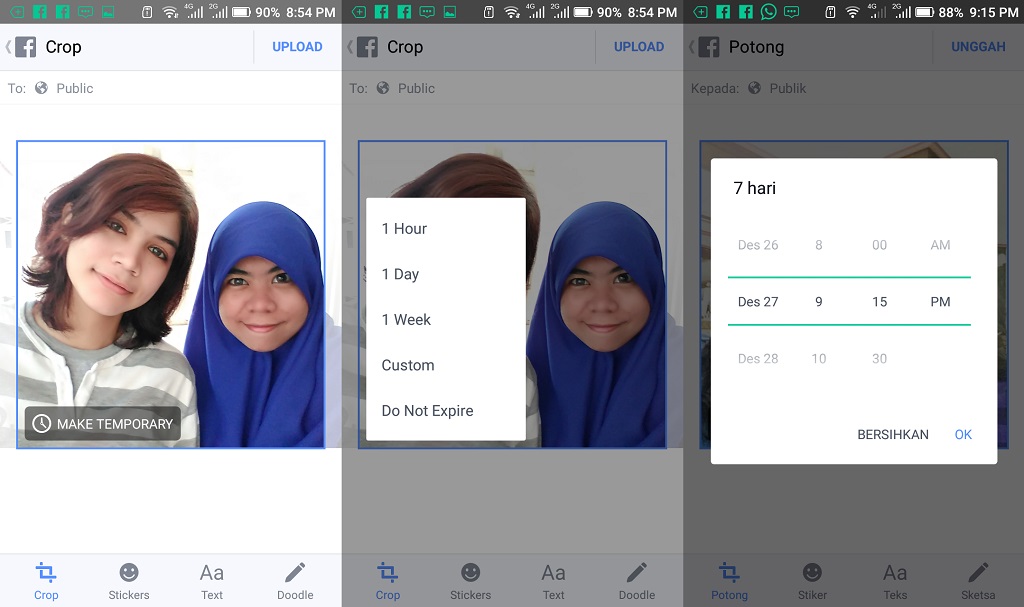This screenshot has height=607, width=1024.
Task: Open the Stickers smiley icon on the undimmed screen
Action: 129,573
